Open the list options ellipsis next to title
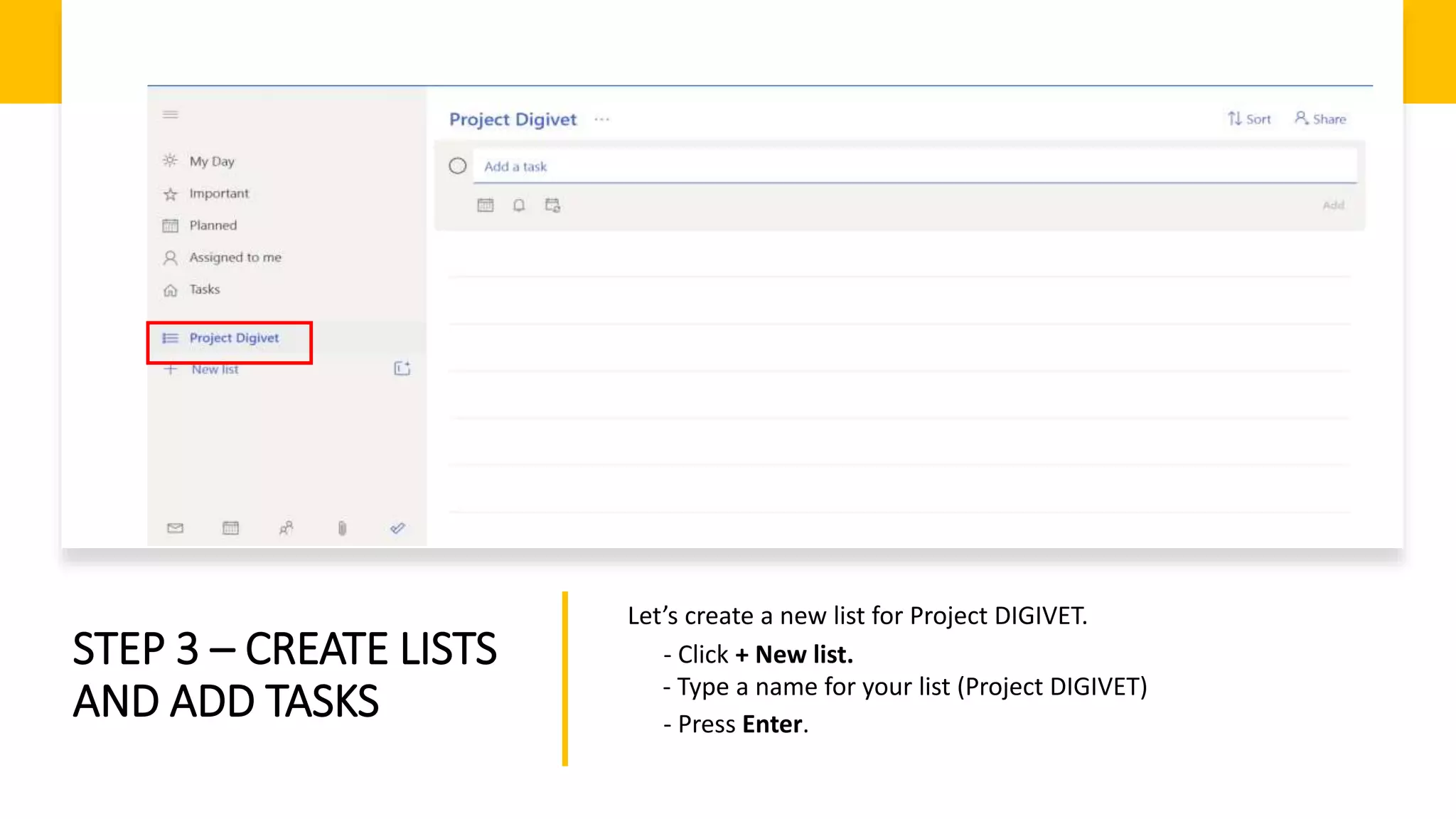 tap(602, 119)
